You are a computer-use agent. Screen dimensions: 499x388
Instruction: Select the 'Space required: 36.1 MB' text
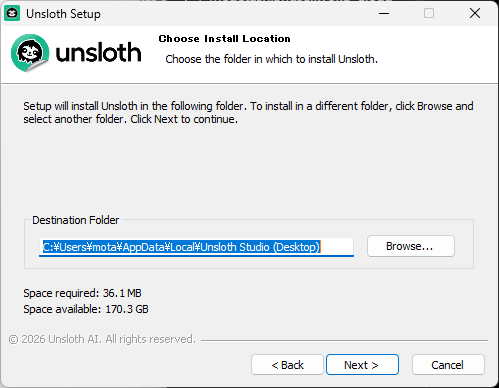(x=82, y=293)
